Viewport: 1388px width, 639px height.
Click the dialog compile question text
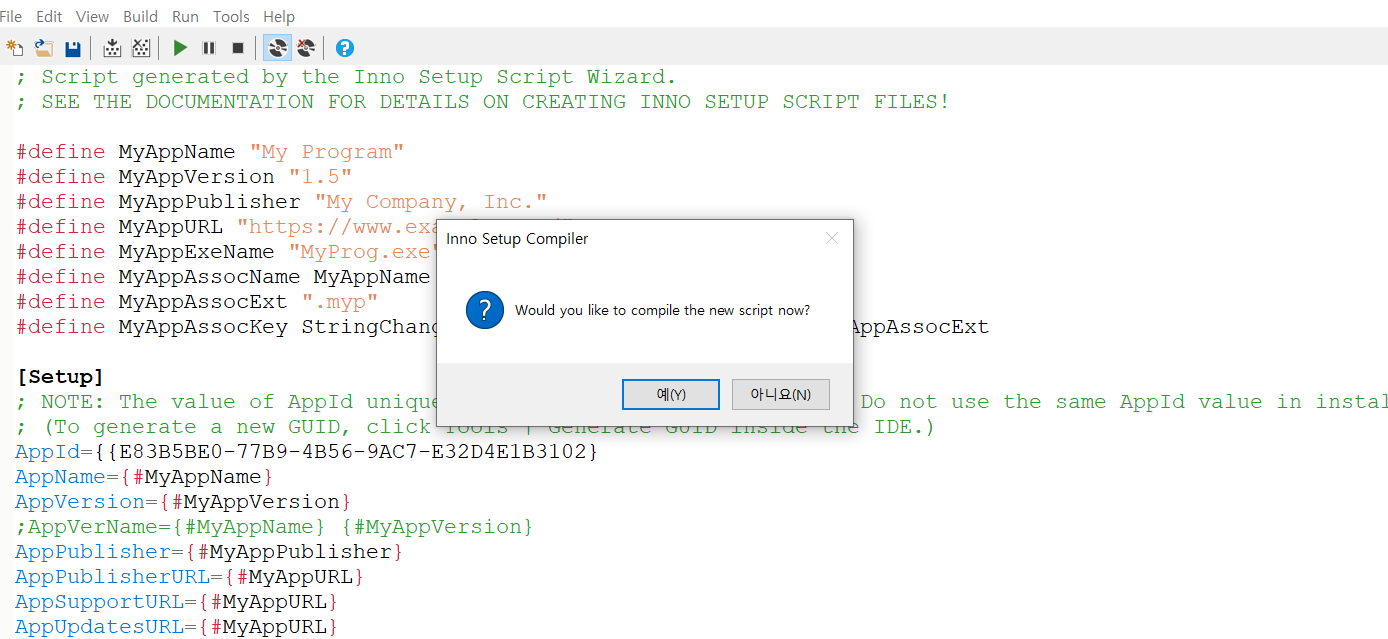click(662, 311)
